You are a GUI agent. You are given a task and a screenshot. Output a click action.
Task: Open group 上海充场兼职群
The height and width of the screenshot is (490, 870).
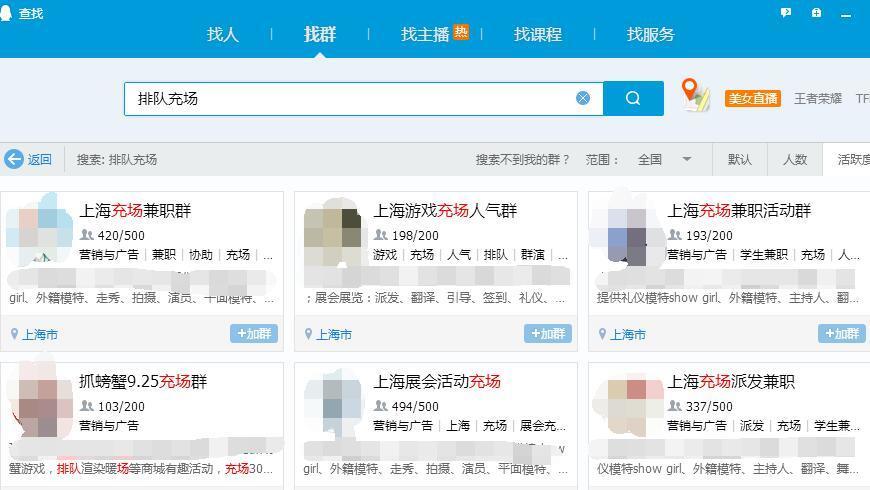[135, 211]
